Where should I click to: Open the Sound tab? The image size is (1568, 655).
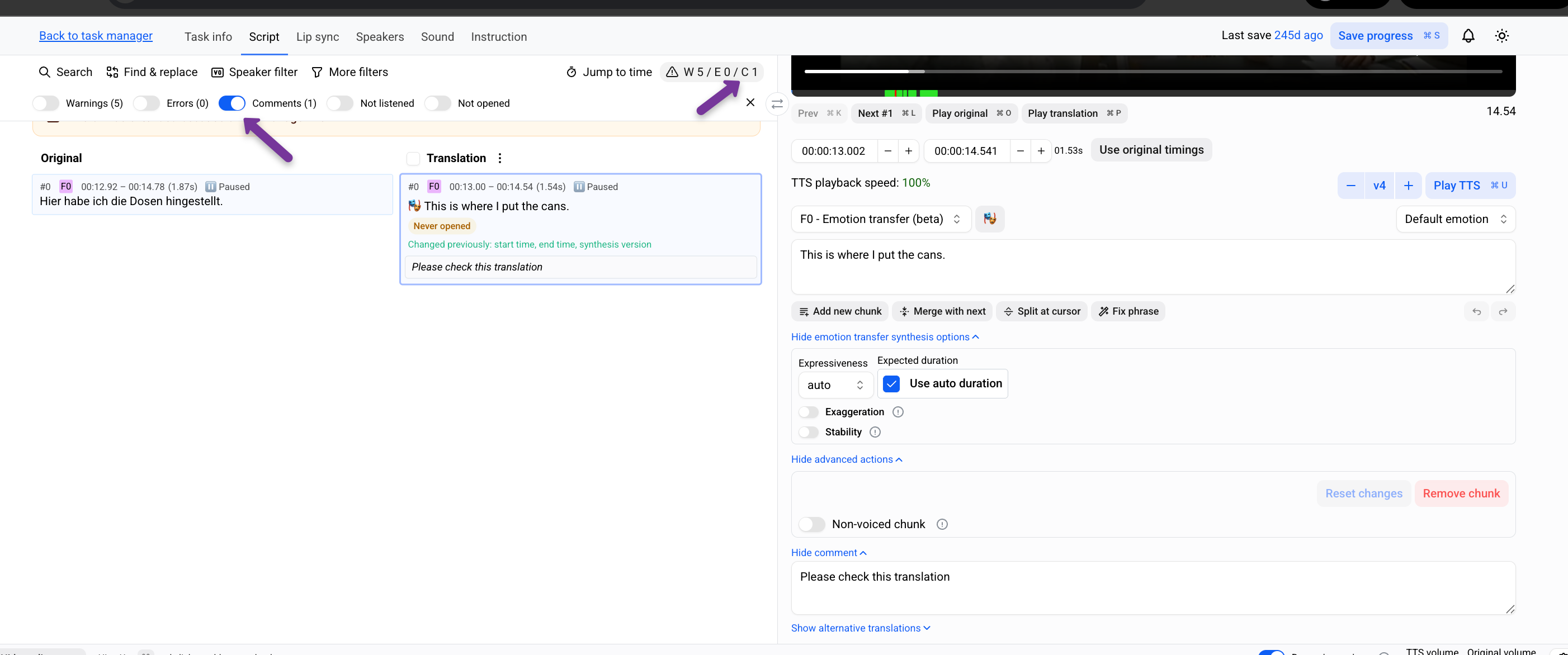pyautogui.click(x=438, y=36)
